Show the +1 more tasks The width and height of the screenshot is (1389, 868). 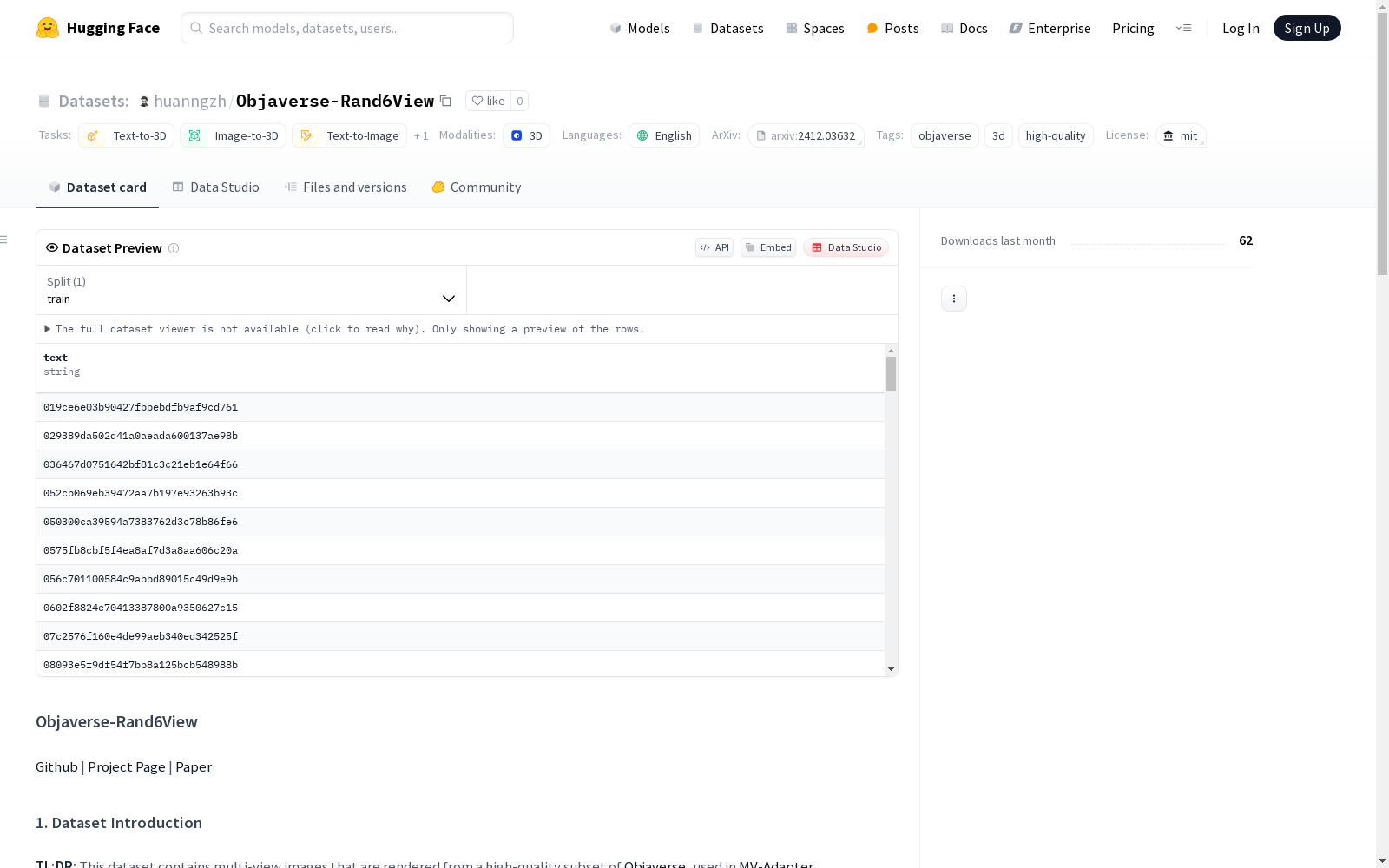421,136
